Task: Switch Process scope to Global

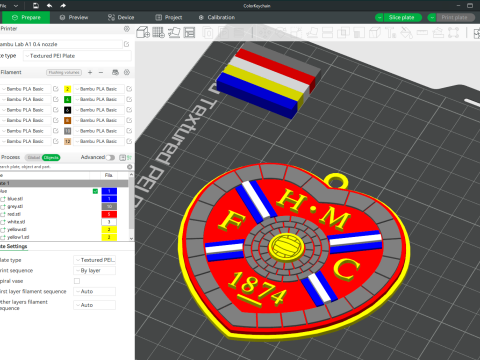Action: (34, 157)
